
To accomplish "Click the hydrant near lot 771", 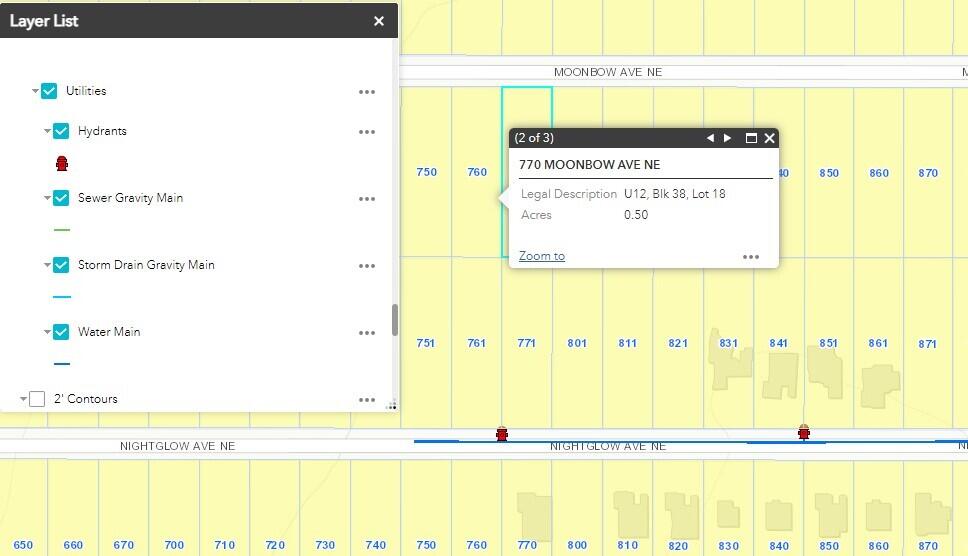I will click(x=502, y=434).
